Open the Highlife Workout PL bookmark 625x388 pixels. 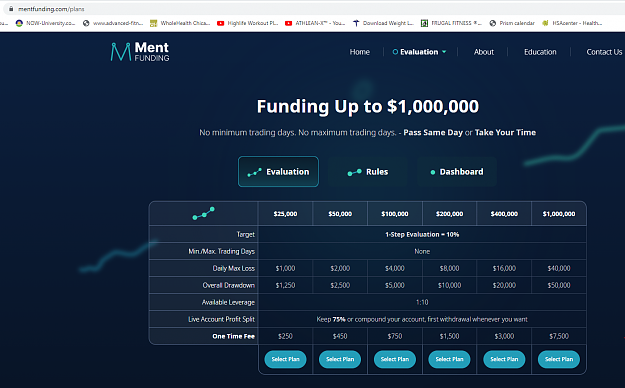247,23
